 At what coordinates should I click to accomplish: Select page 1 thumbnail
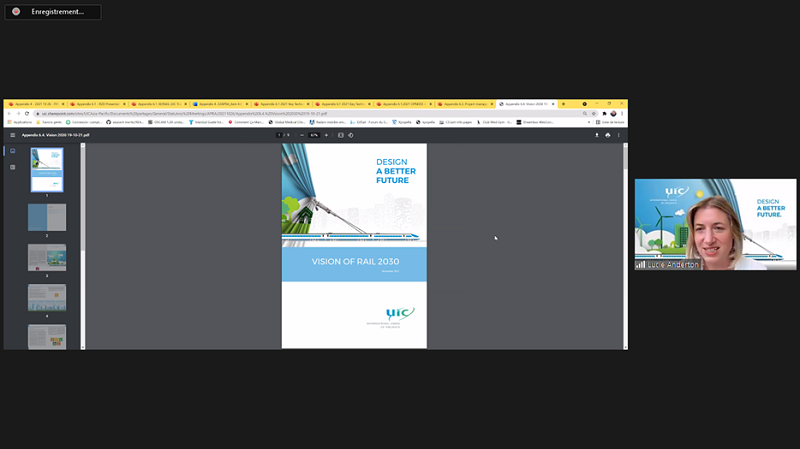47,170
